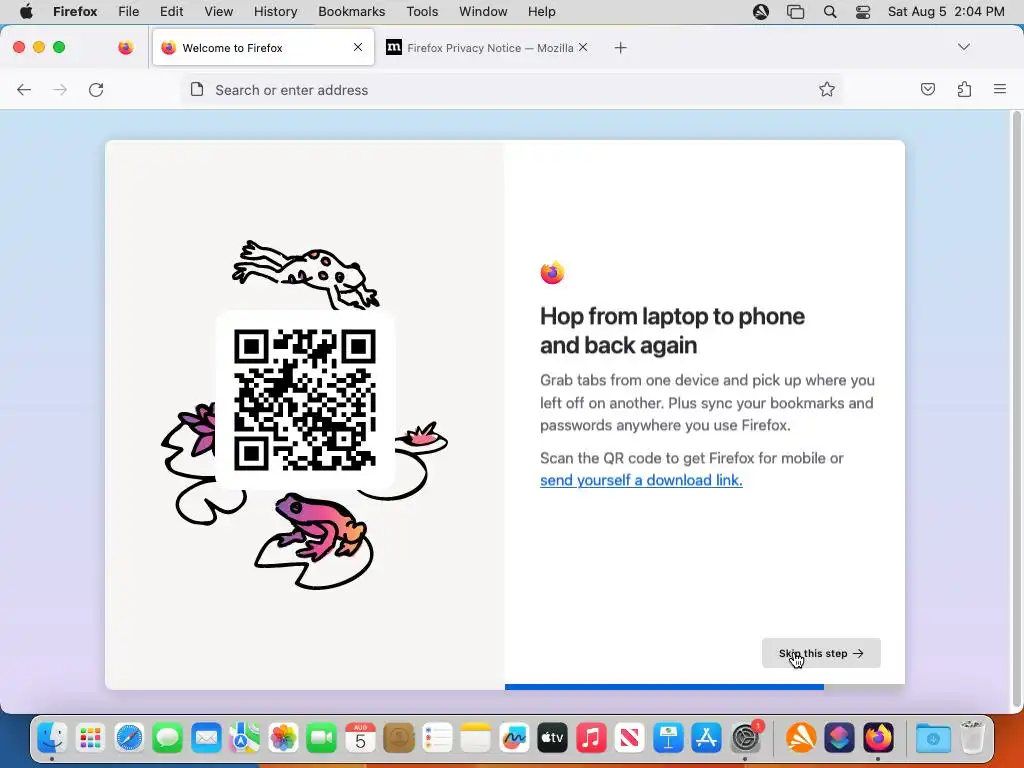The image size is (1024, 768).
Task: Open Music from the Dock
Action: [591, 738]
